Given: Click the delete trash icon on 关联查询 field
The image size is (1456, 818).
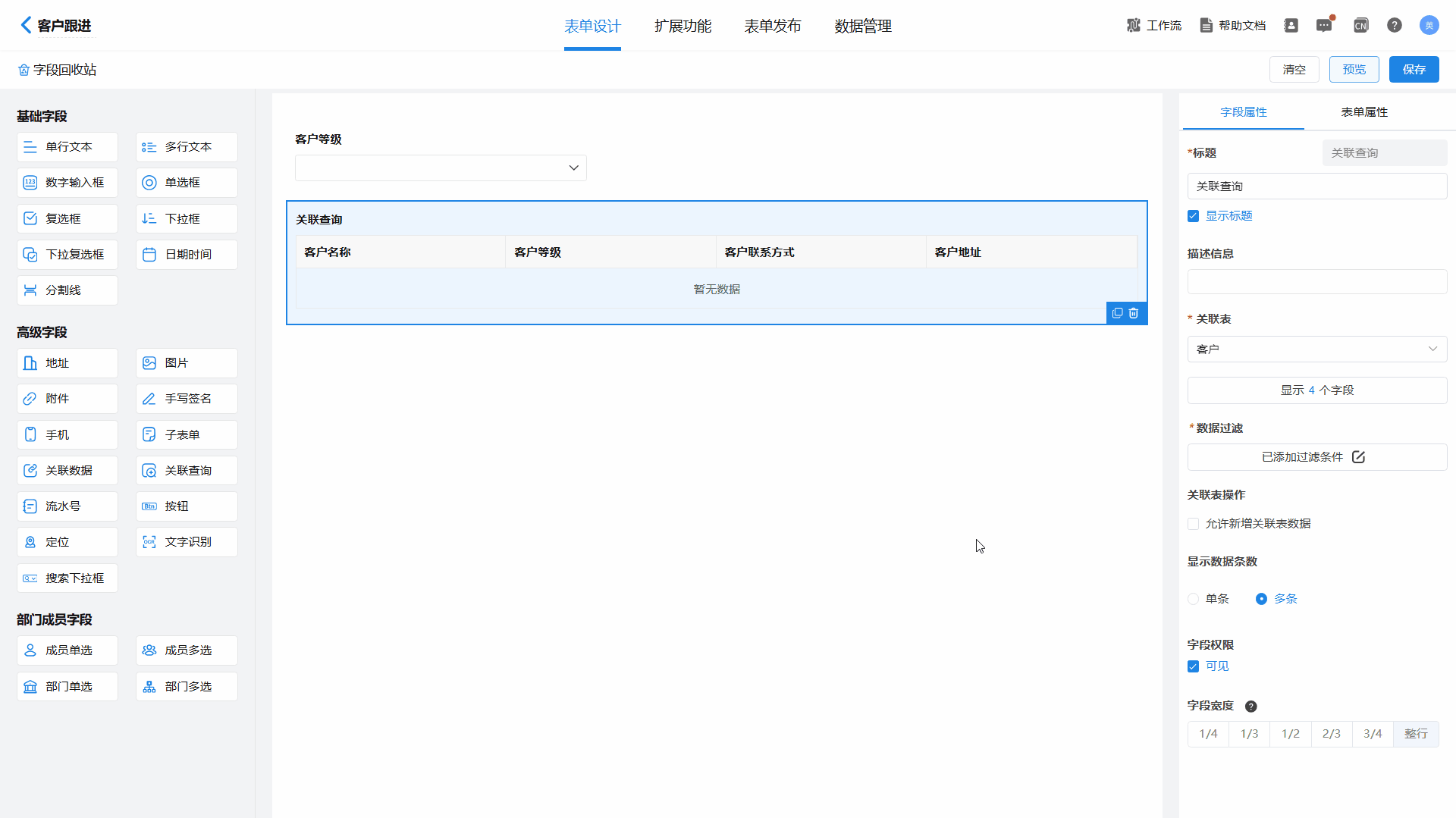Looking at the screenshot, I should (1134, 313).
